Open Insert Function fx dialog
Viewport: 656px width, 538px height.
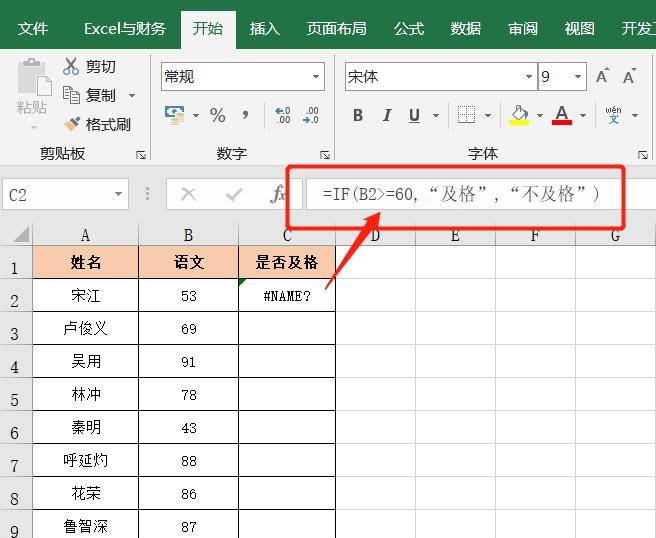pyautogui.click(x=278, y=194)
